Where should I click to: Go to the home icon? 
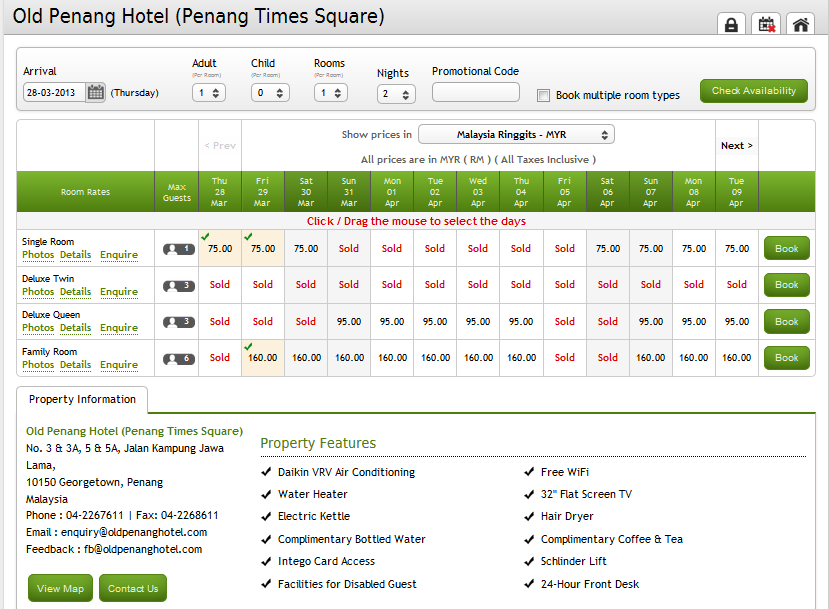pyautogui.click(x=800, y=24)
